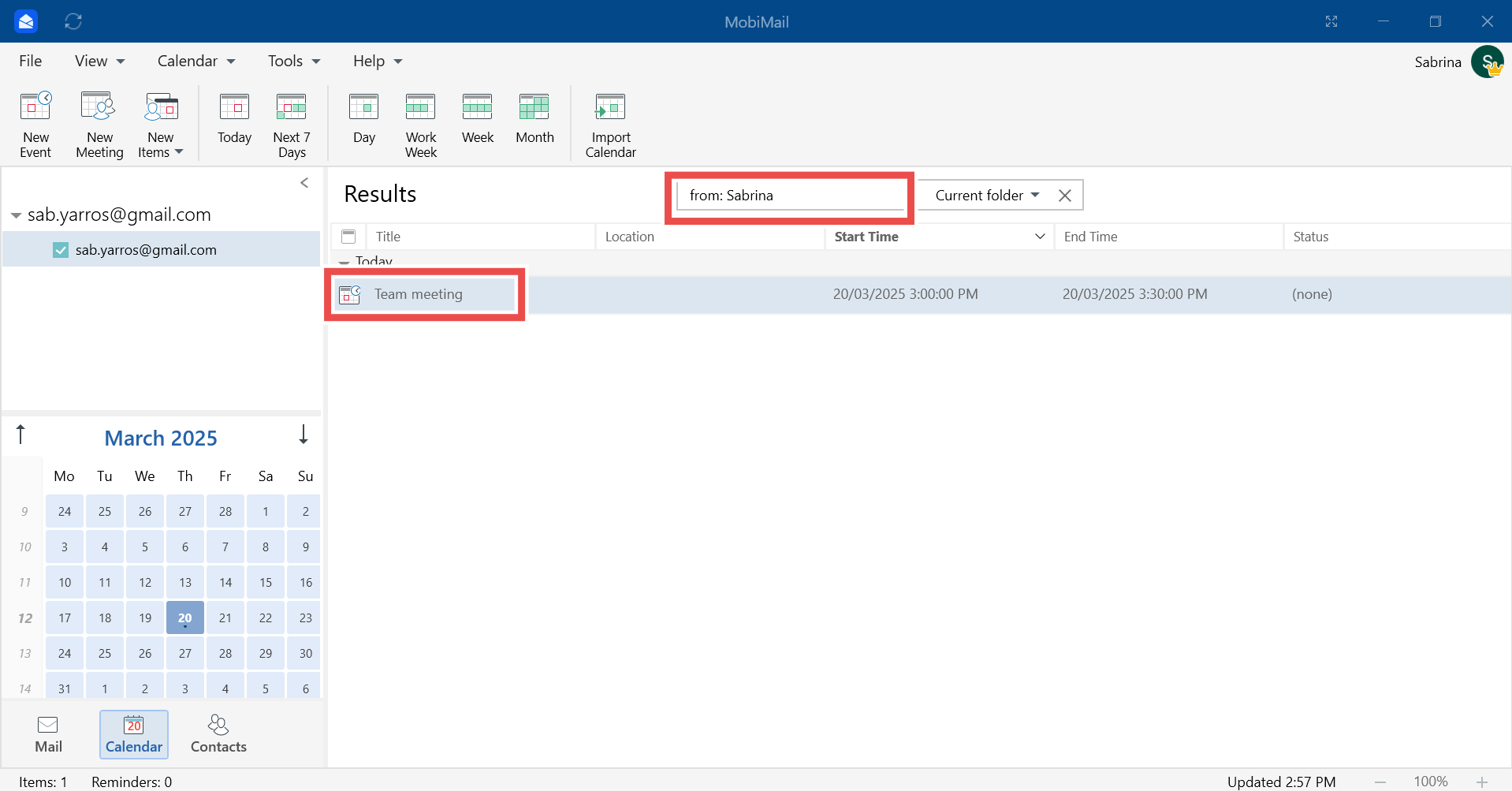The image size is (1512, 791).
Task: Open Sabrina's account avatar
Action: (1487, 62)
